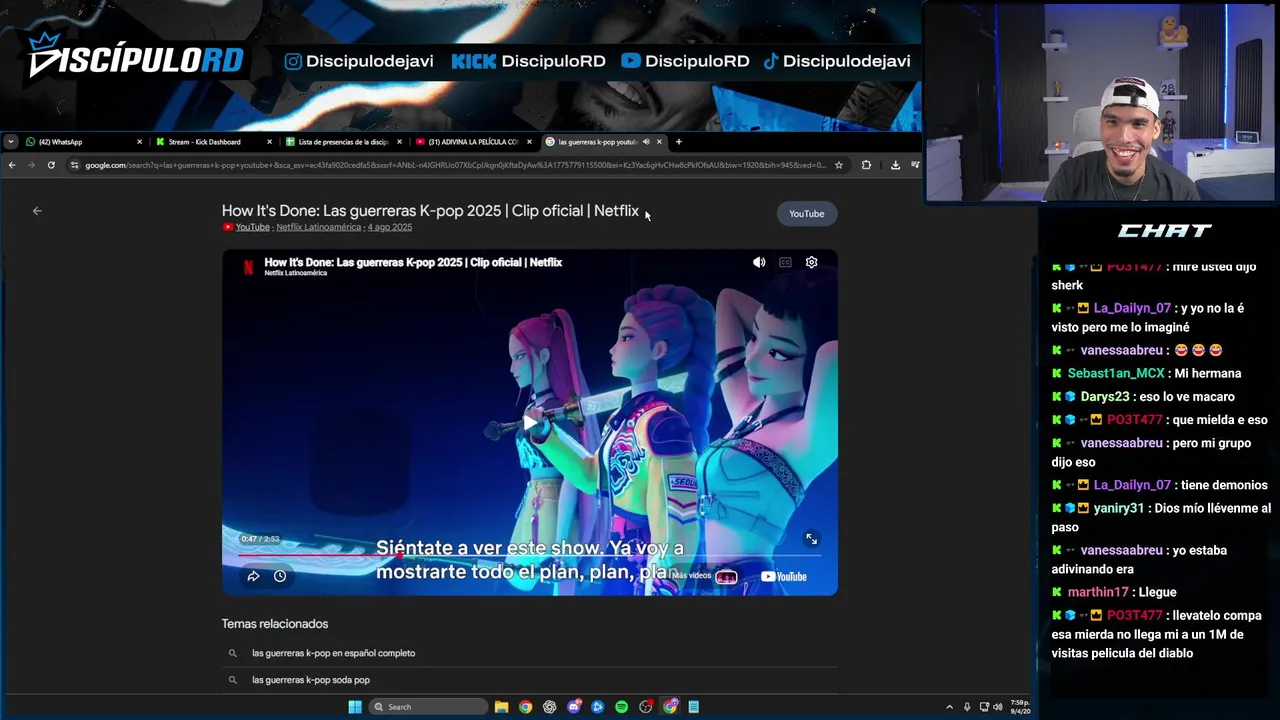Click the Netflix logo in the player
This screenshot has height=720, width=1280.
click(249, 267)
